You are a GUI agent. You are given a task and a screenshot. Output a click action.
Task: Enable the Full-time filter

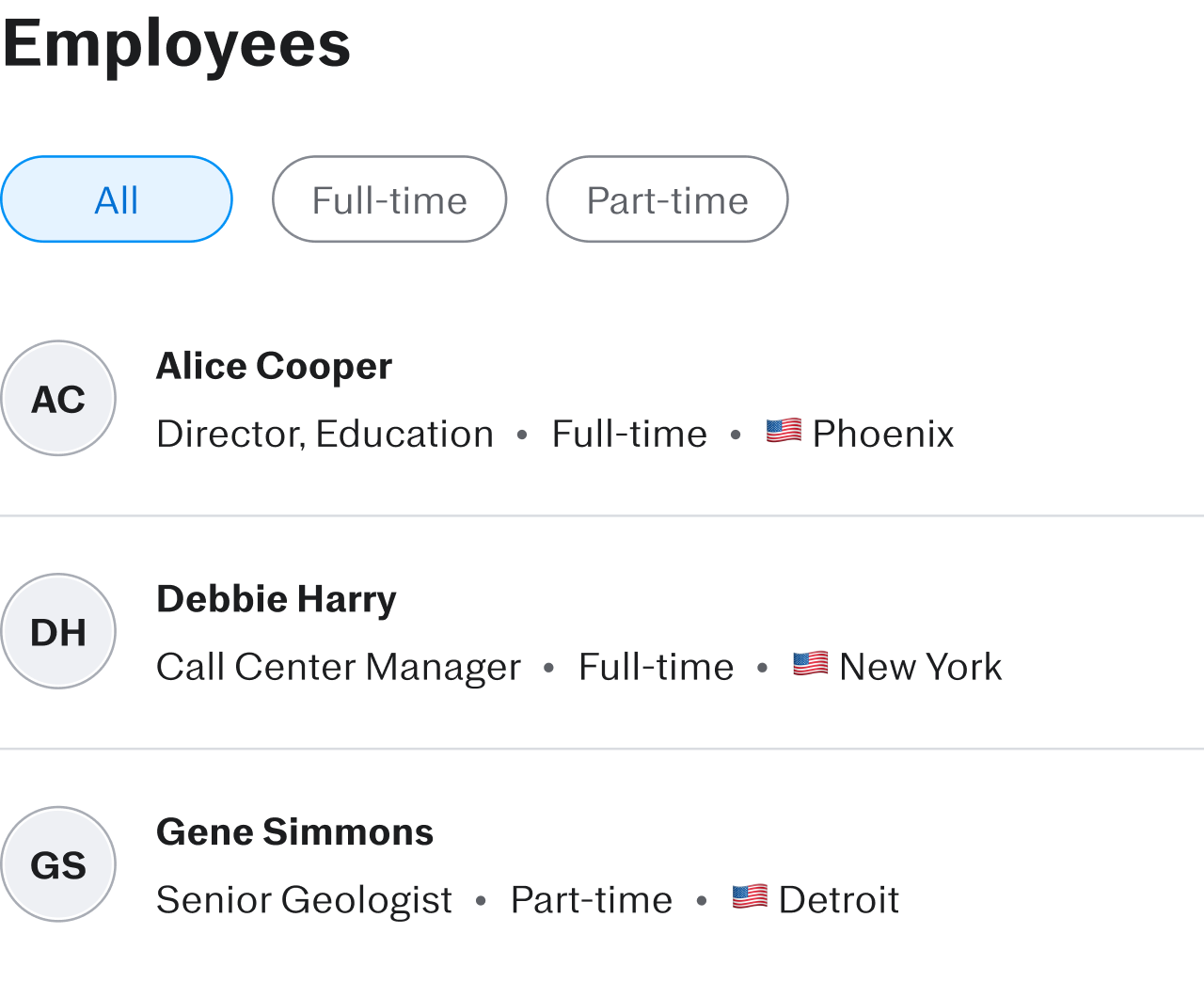pyautogui.click(x=389, y=199)
